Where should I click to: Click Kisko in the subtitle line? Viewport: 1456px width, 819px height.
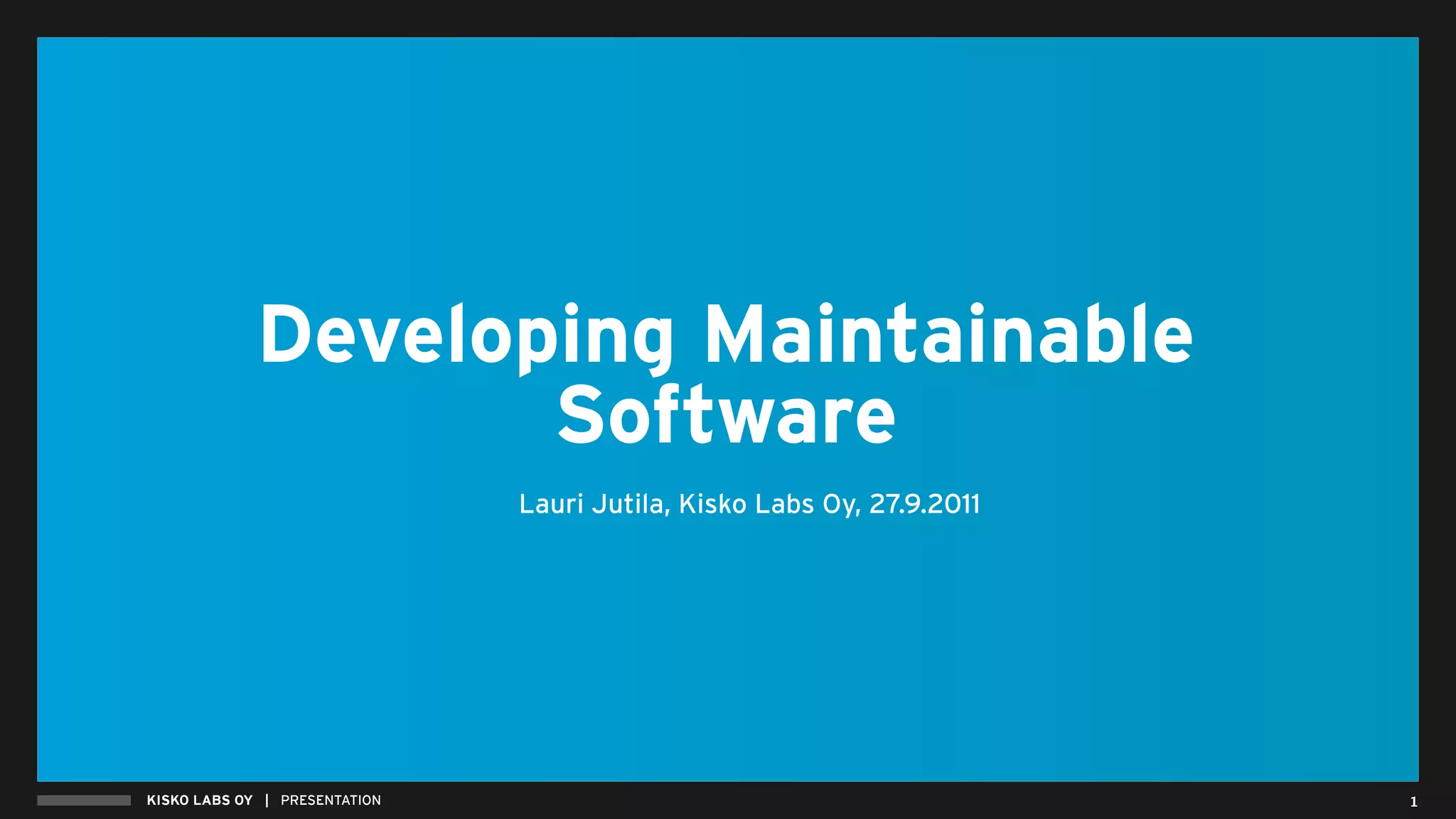click(x=712, y=503)
